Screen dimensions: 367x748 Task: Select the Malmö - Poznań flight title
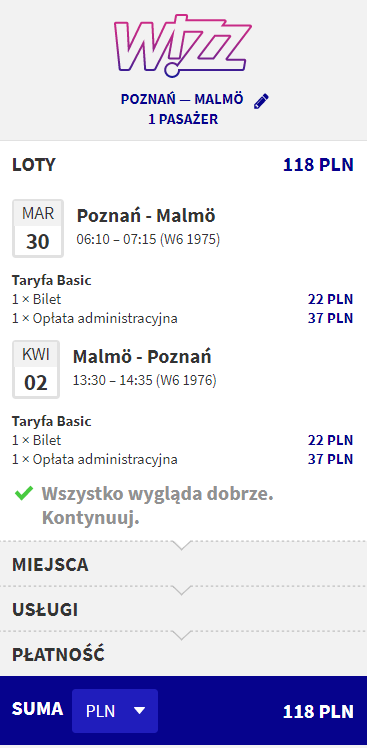(x=142, y=356)
